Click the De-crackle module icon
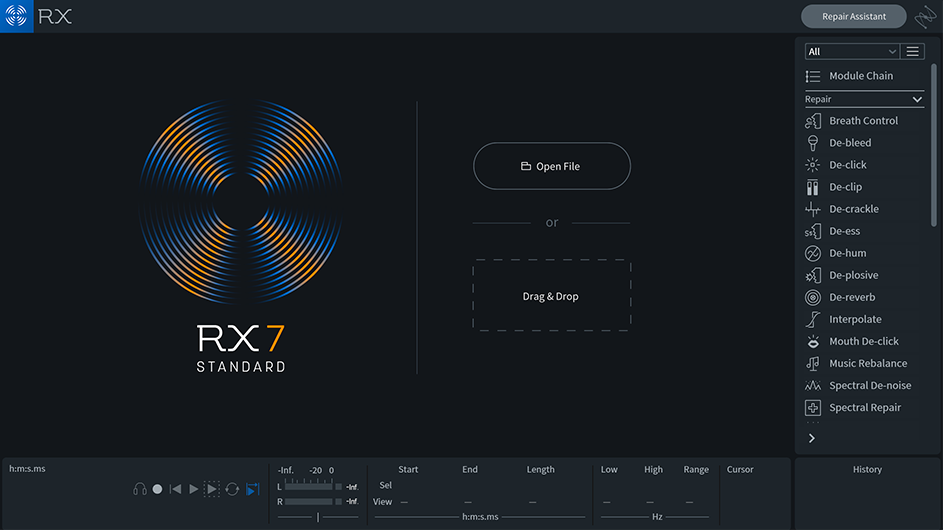 tap(812, 209)
